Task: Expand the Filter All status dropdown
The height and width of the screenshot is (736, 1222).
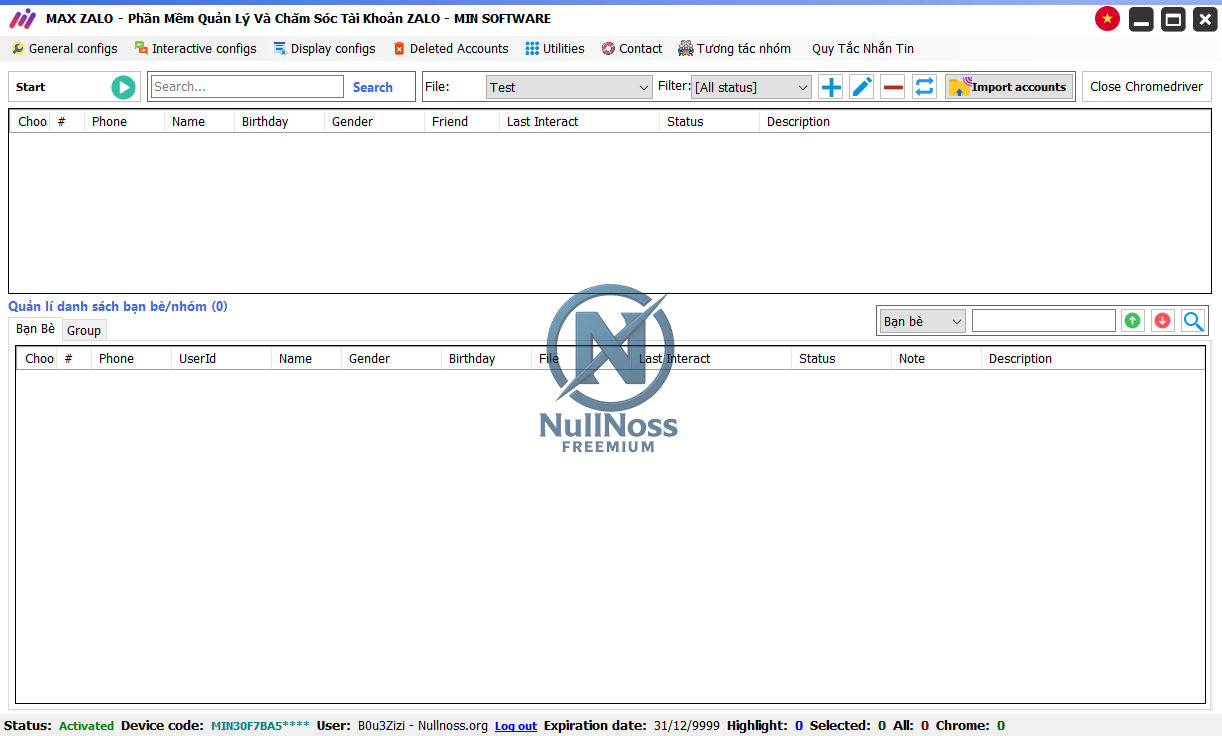Action: [x=751, y=88]
